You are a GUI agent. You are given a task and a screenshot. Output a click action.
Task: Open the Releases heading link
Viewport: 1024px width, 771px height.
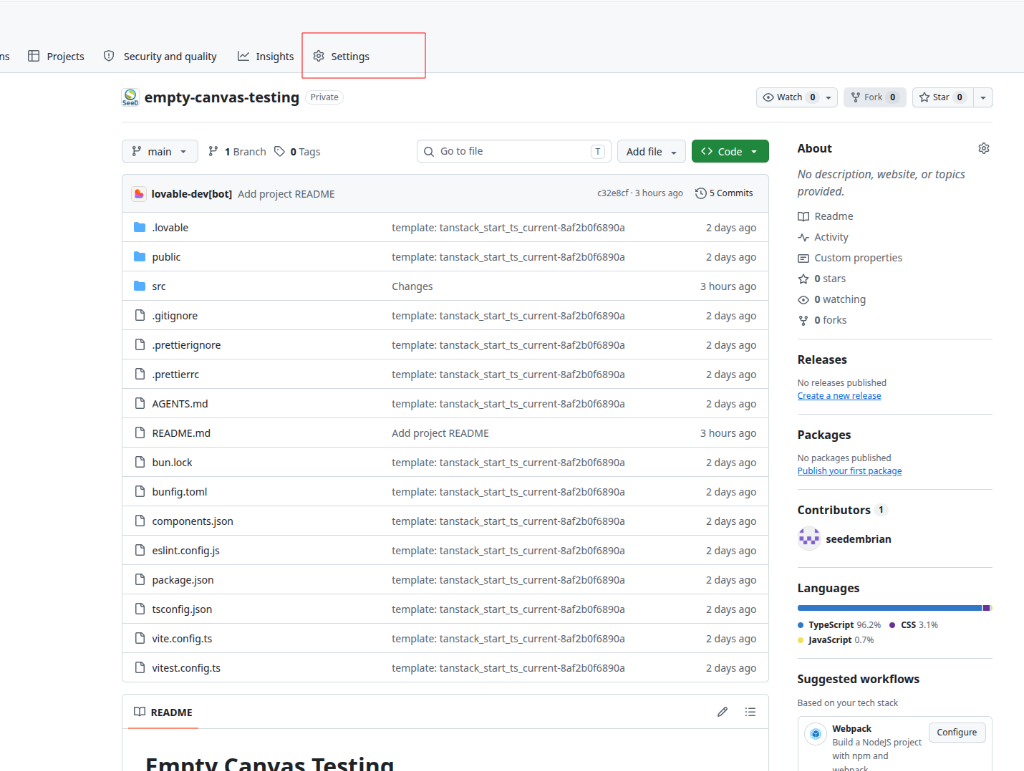pos(822,360)
